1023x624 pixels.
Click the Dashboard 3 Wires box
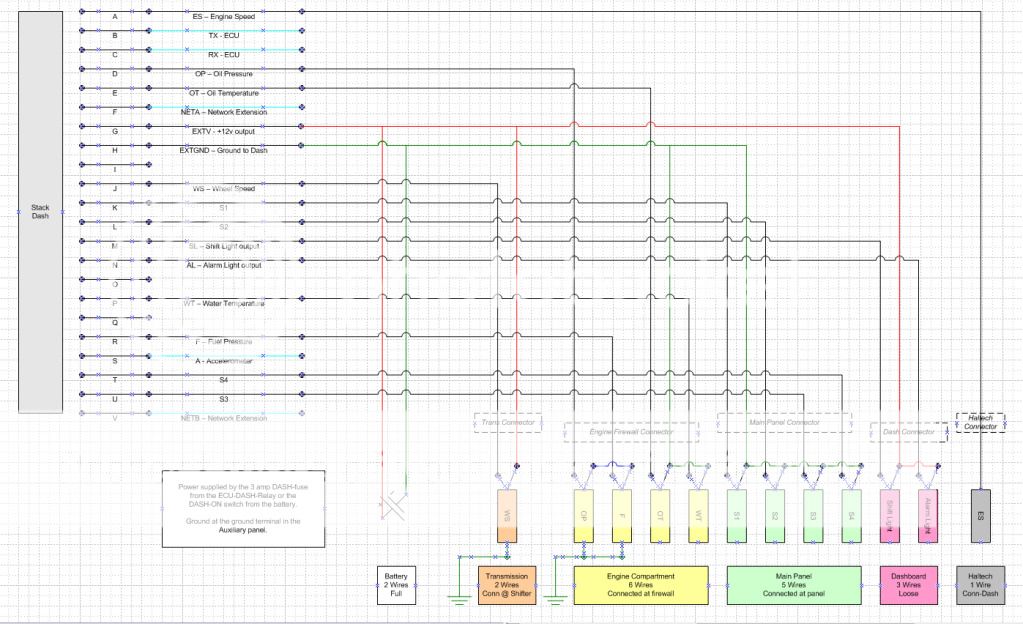click(x=909, y=585)
